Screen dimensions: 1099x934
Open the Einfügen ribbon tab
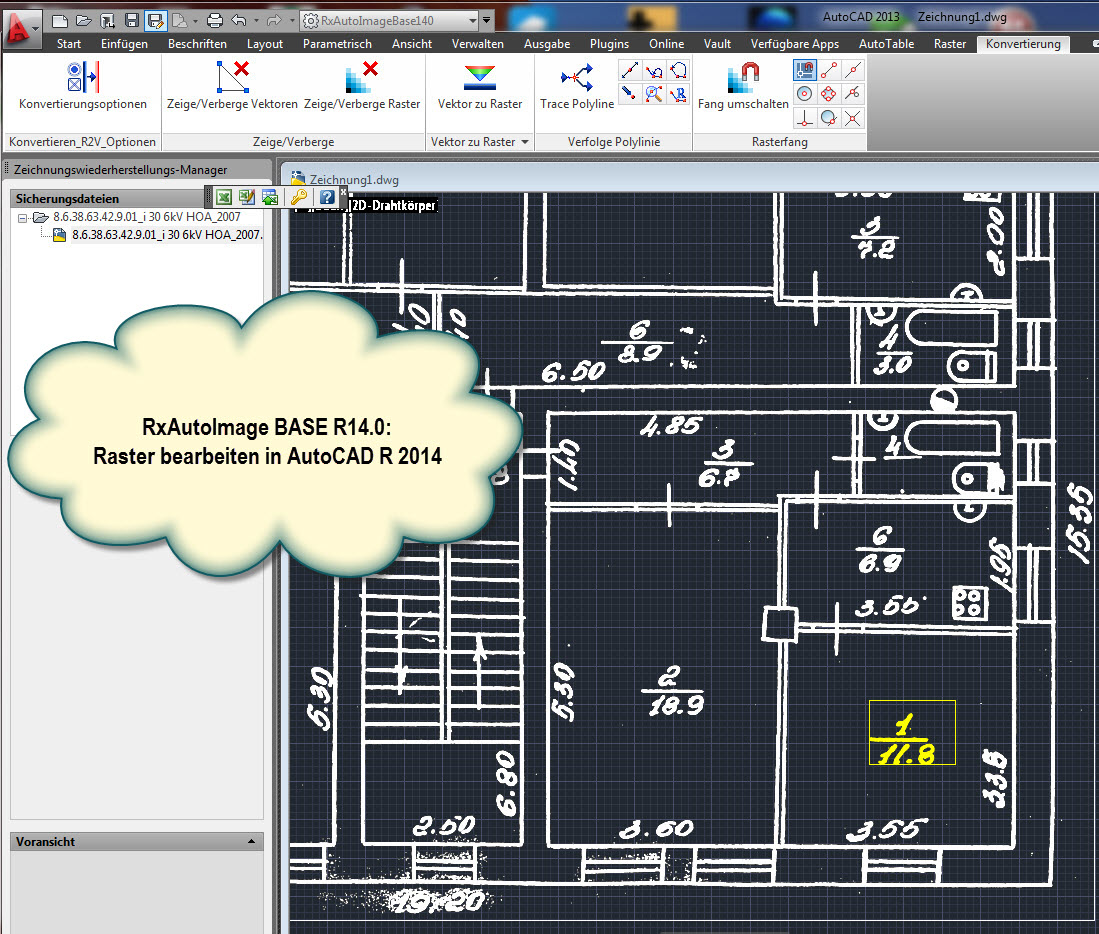(x=124, y=44)
